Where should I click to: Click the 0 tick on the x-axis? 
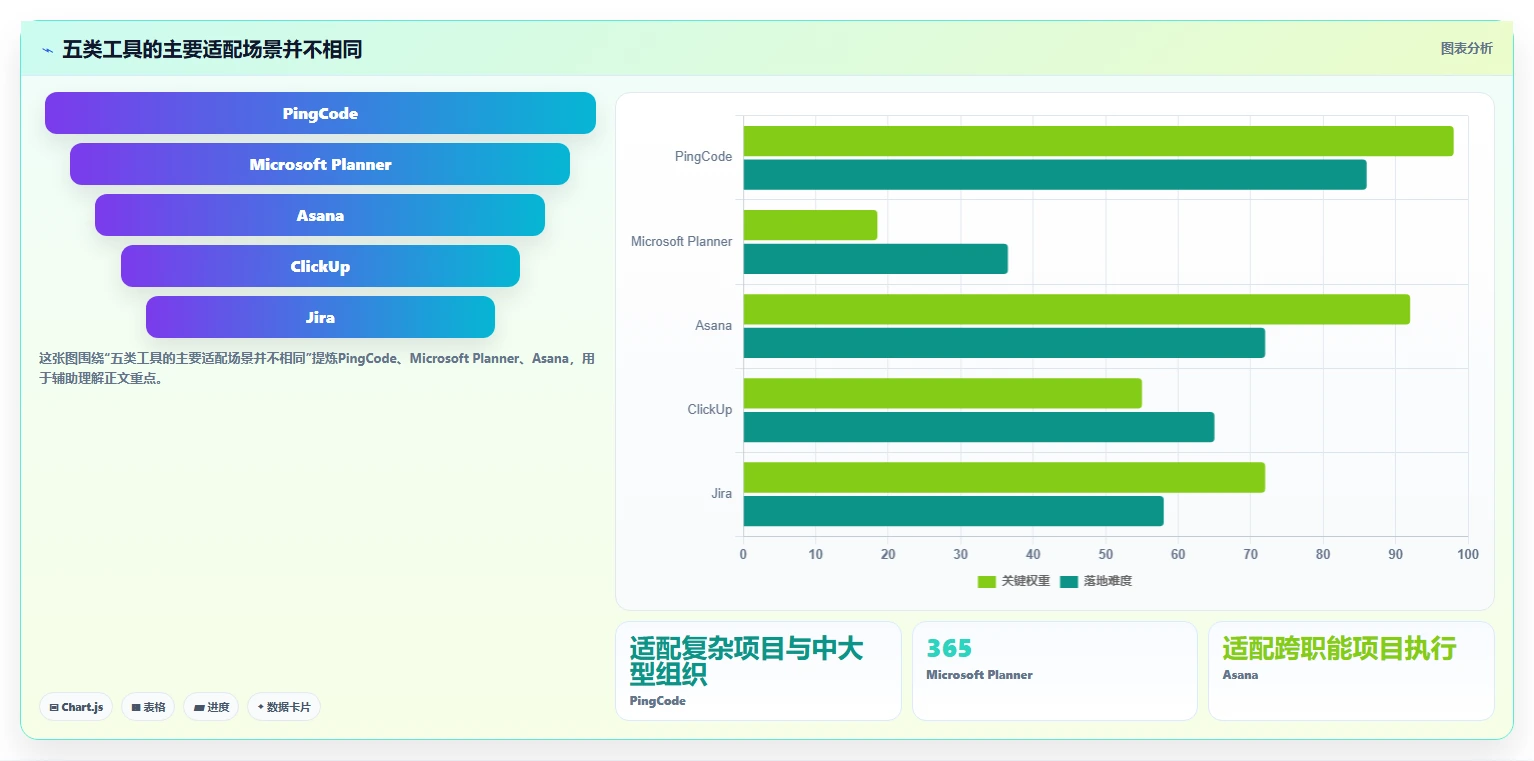click(x=743, y=554)
